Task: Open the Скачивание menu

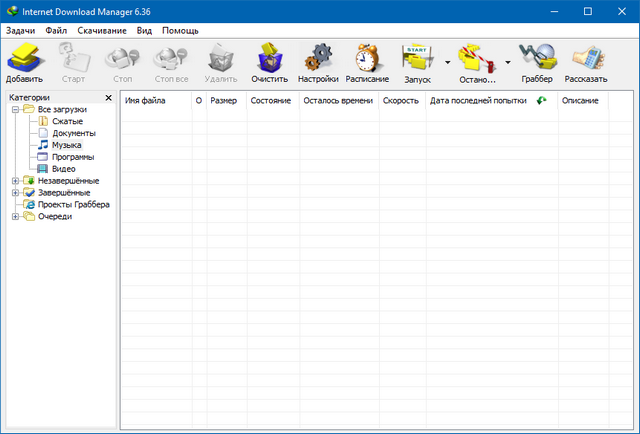Action: click(x=100, y=31)
